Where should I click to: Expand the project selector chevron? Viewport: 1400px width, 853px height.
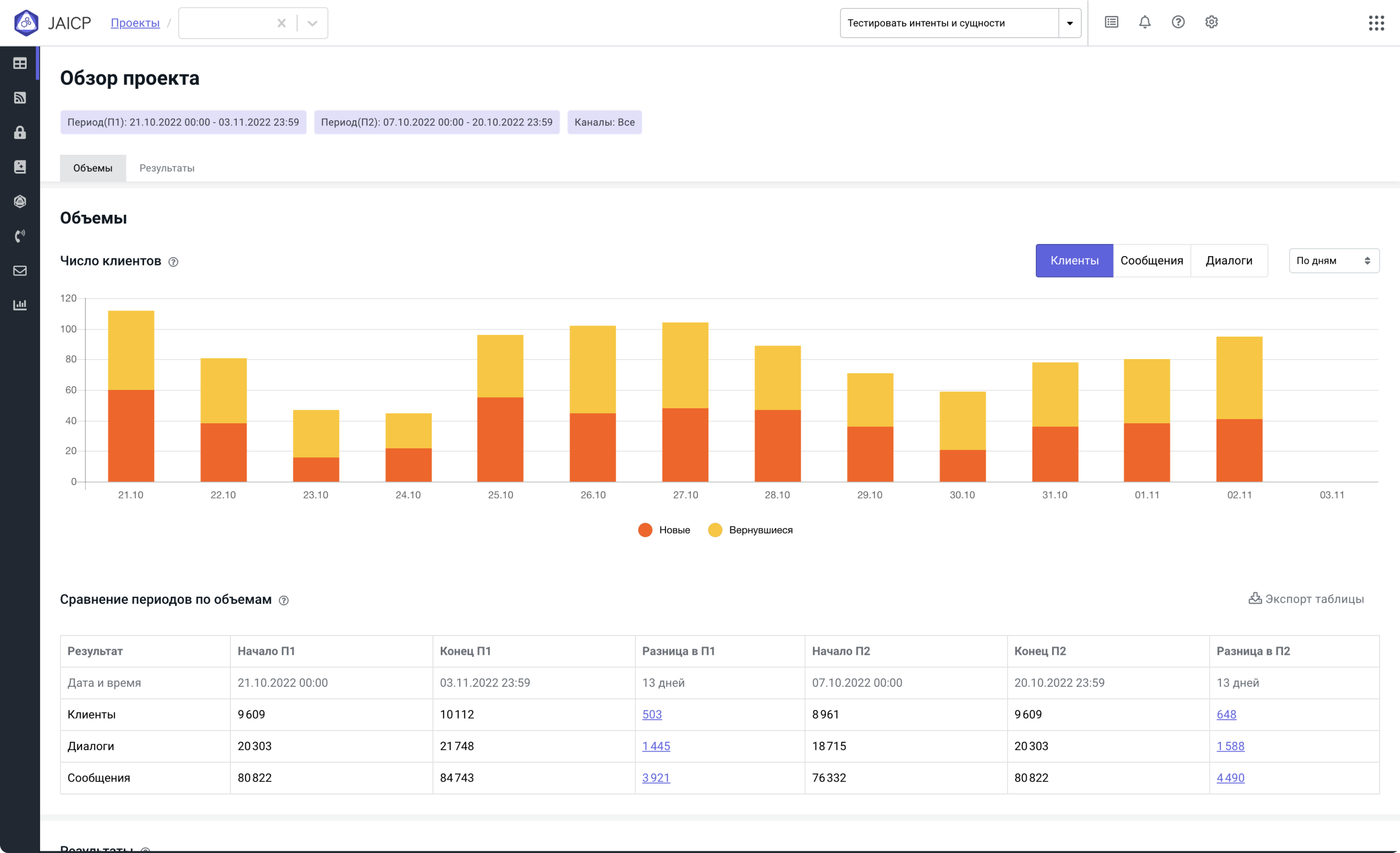312,24
